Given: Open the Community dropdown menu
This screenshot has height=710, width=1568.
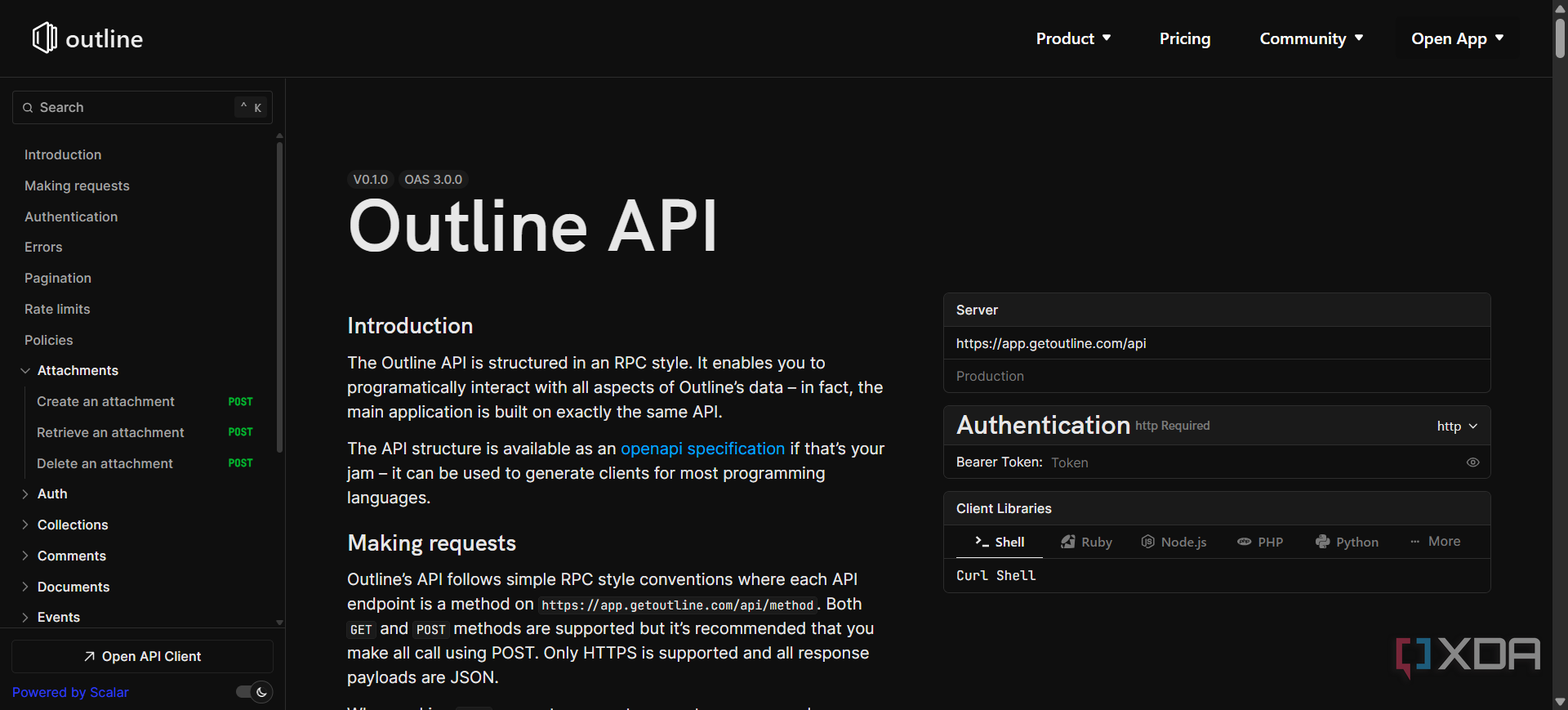Looking at the screenshot, I should tap(1312, 38).
